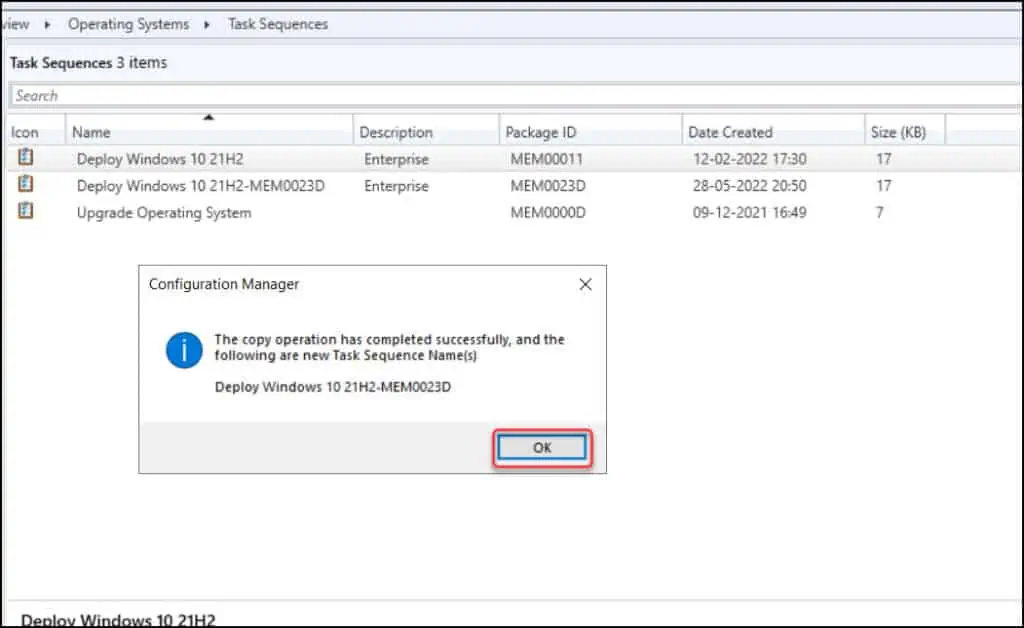Click Package ID cell MEM00011
This screenshot has height=628, width=1024.
pos(547,159)
